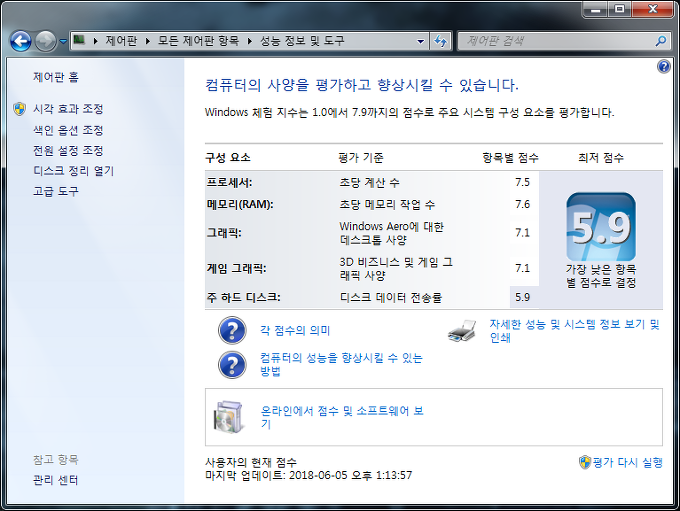Select the 메모리(RAM): row label
Image resolution: width=680 pixels, height=511 pixels.
coord(240,204)
